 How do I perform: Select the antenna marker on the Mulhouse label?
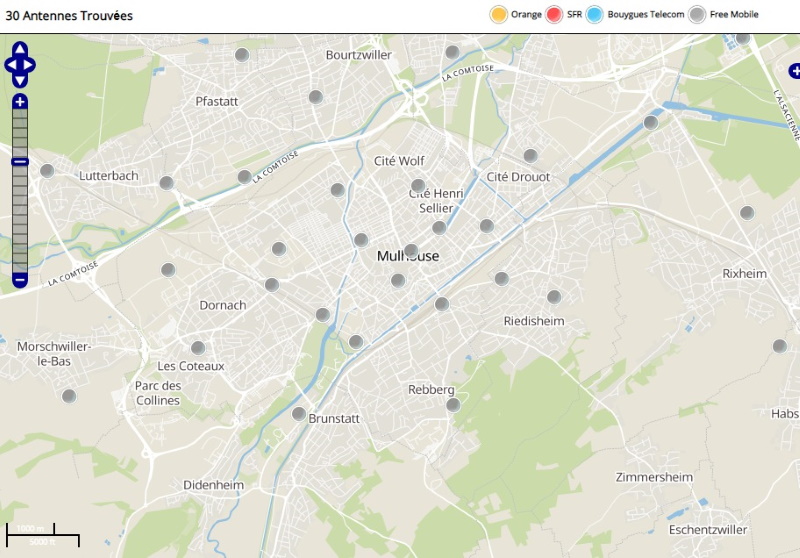pos(411,250)
